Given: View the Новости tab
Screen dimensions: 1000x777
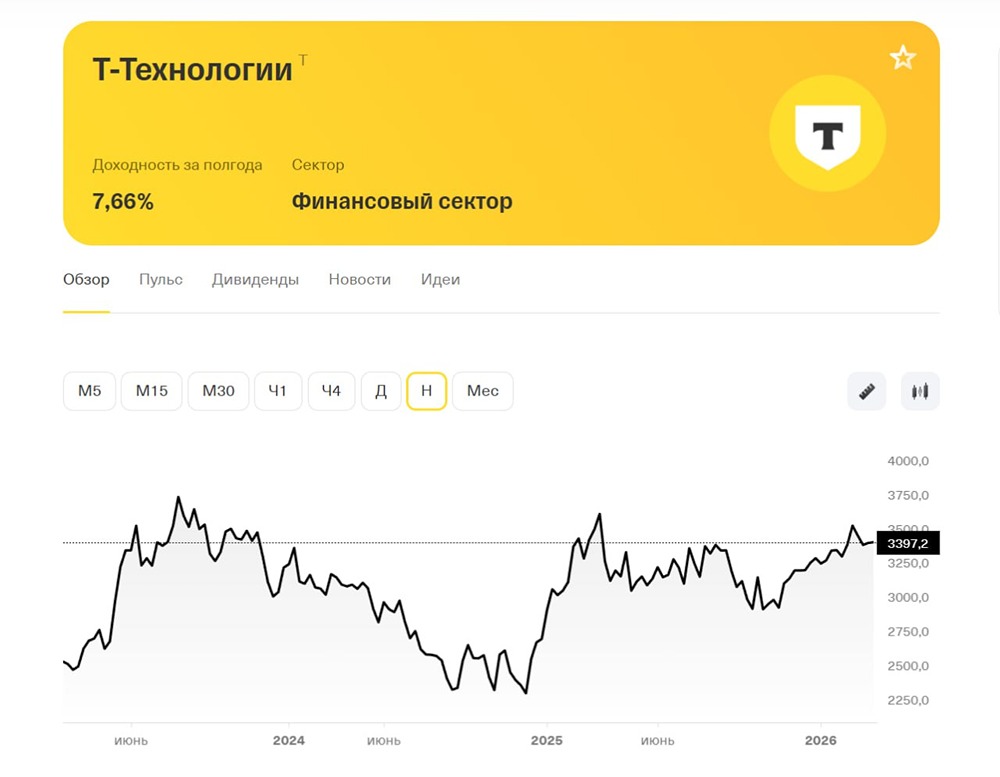Looking at the screenshot, I should coord(359,280).
